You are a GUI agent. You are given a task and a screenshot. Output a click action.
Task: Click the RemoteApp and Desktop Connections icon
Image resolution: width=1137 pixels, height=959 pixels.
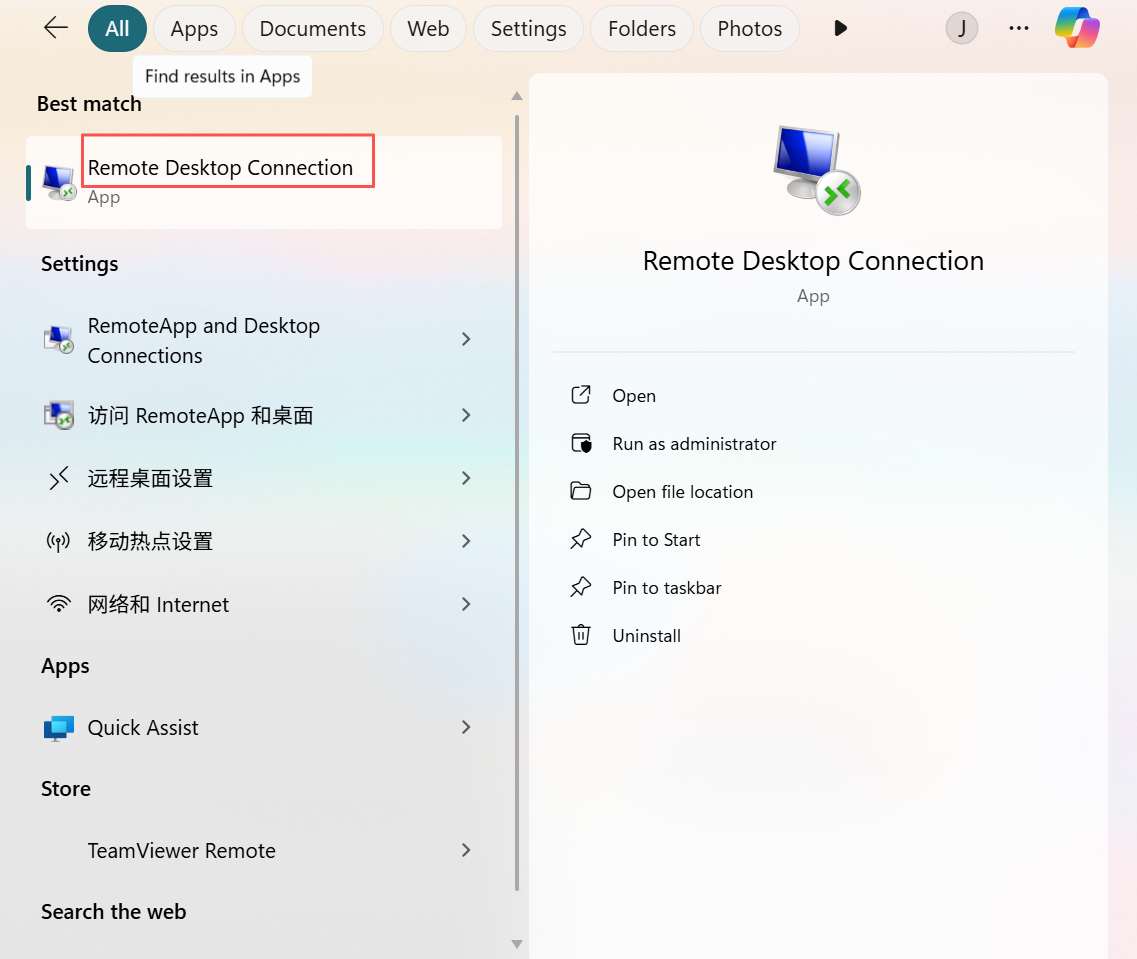click(x=59, y=339)
